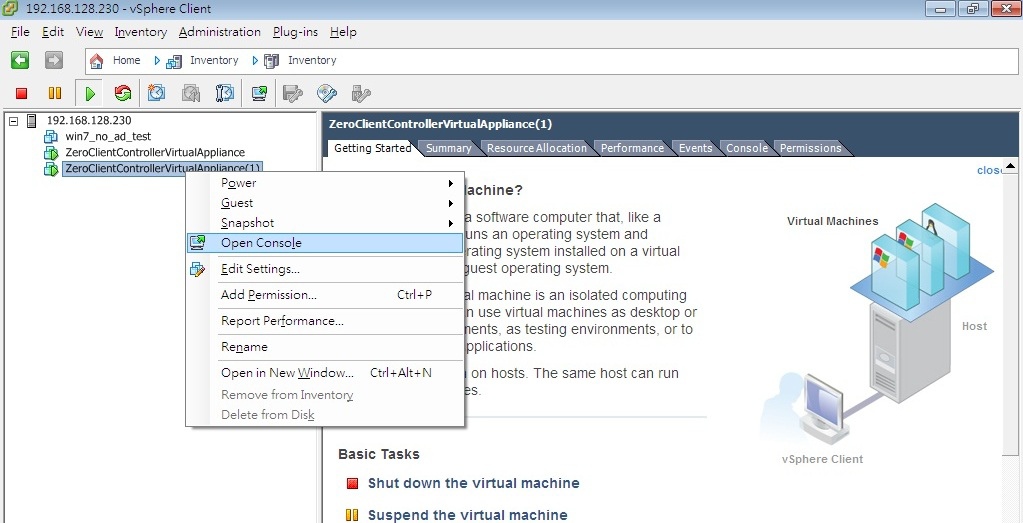Click the Reset virtual machine toolbar icon
1023x523 pixels.
coord(123,93)
